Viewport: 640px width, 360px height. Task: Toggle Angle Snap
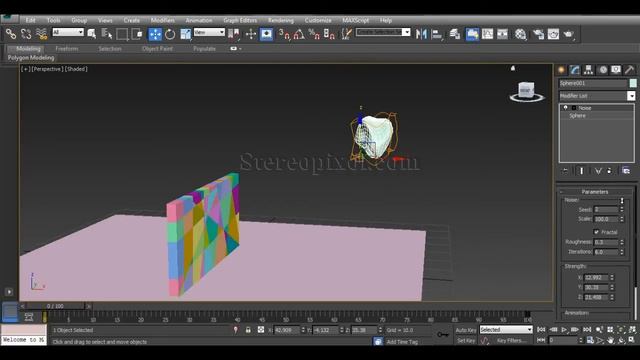point(299,34)
